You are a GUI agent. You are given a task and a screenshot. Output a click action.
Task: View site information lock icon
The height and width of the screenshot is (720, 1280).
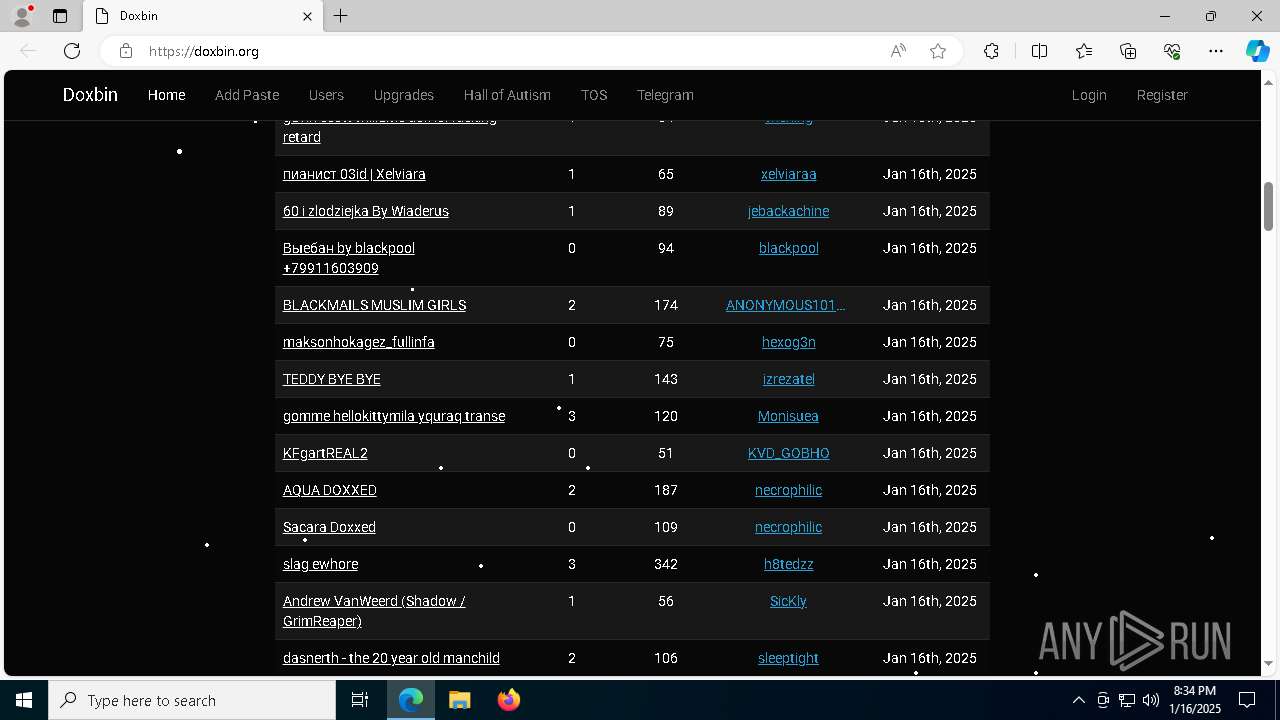(125, 51)
